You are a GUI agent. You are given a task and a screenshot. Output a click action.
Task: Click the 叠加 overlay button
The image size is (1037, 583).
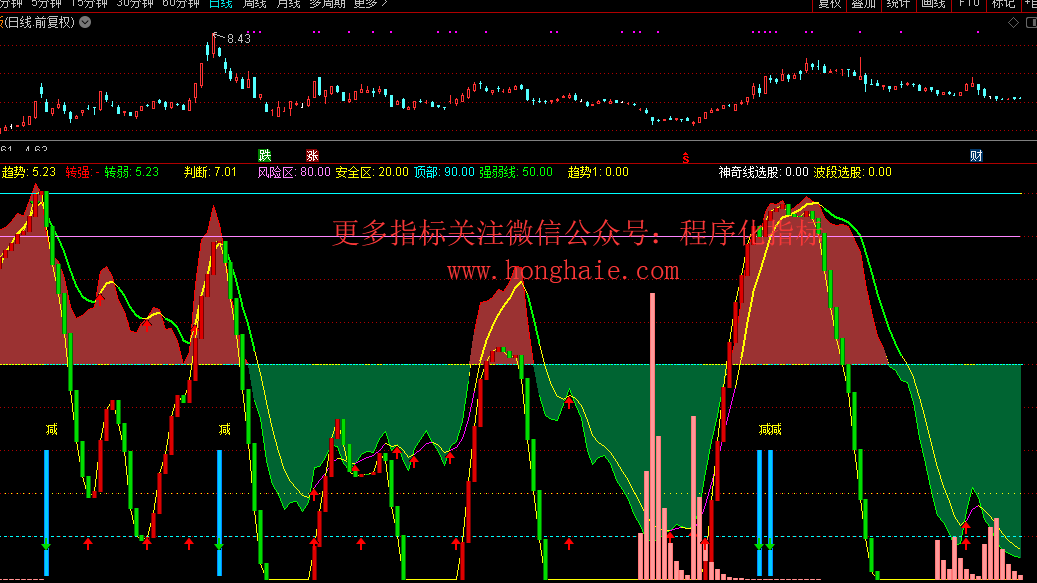coord(863,4)
